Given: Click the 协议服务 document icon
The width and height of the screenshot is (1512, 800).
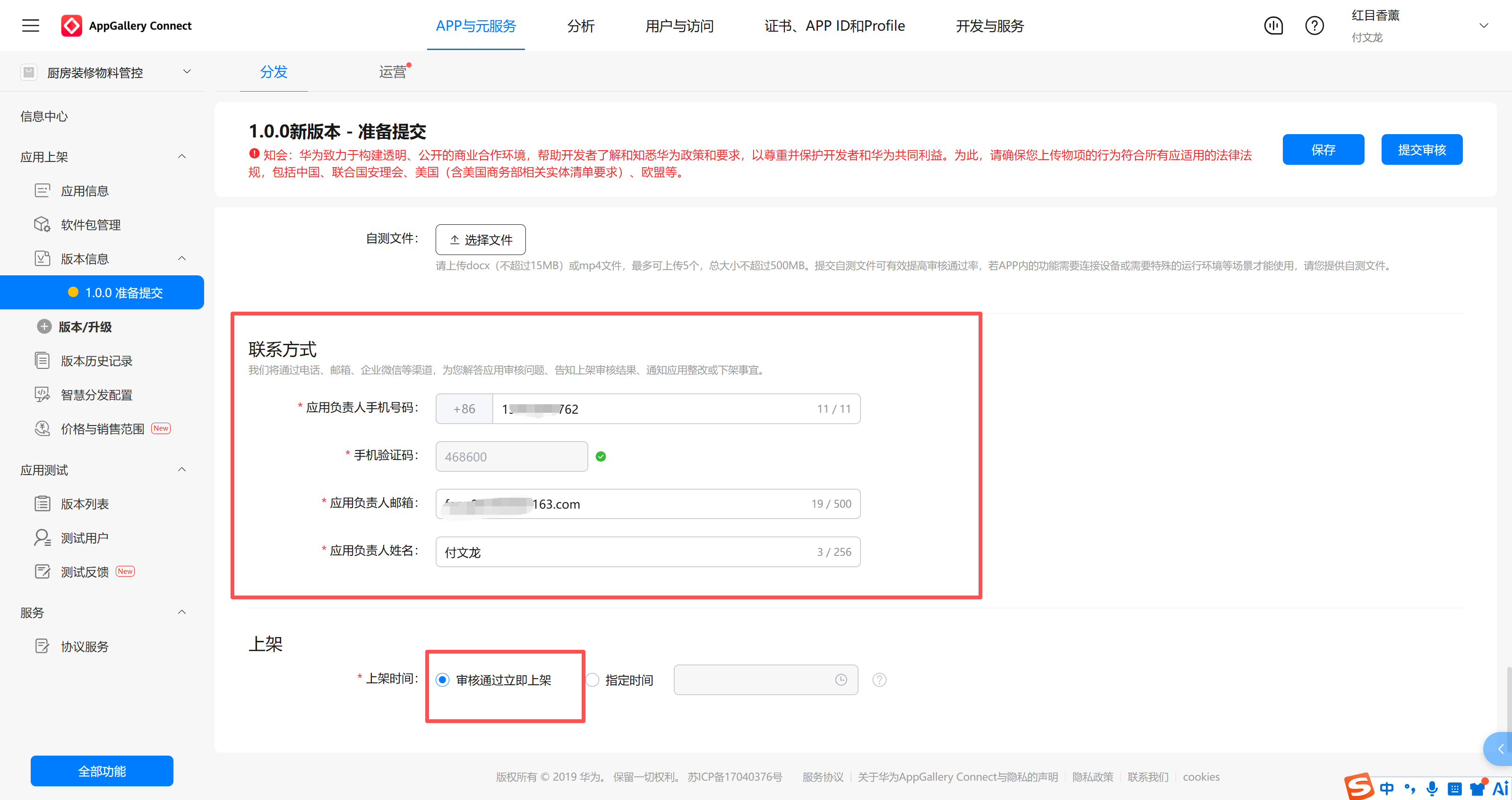Looking at the screenshot, I should [x=42, y=647].
